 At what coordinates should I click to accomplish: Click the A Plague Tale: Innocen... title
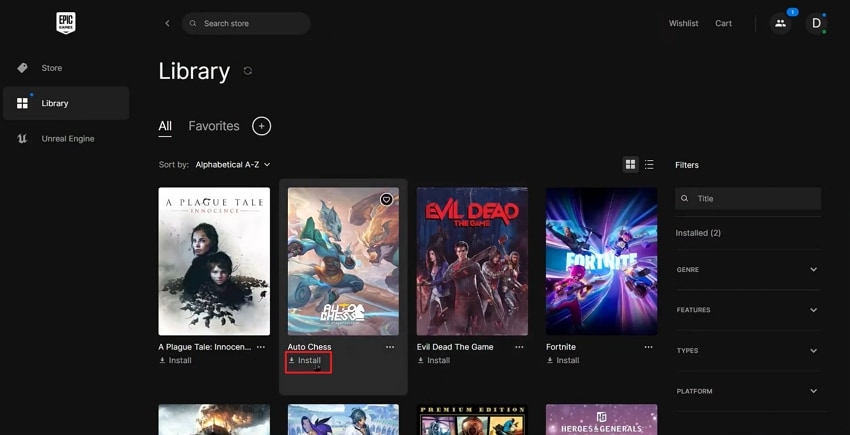[x=205, y=347]
